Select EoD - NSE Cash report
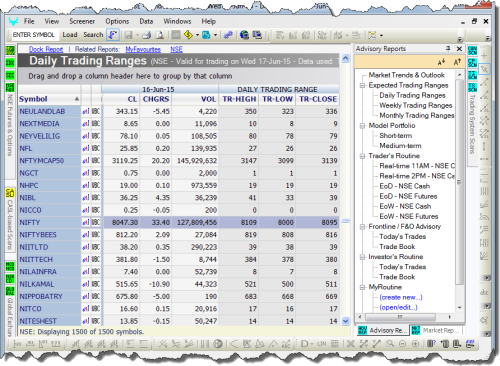Image resolution: width=500 pixels, height=366 pixels. coord(404,186)
